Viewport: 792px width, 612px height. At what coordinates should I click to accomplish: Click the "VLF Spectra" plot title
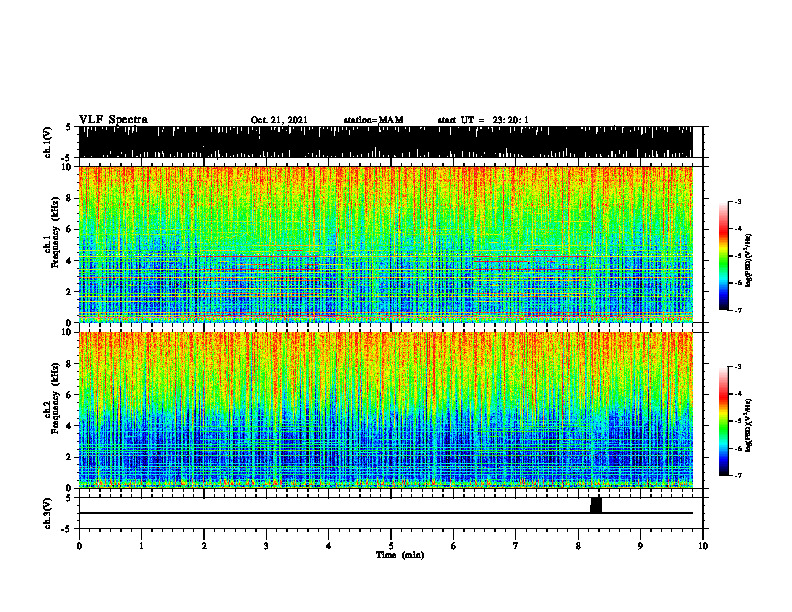tap(113, 120)
